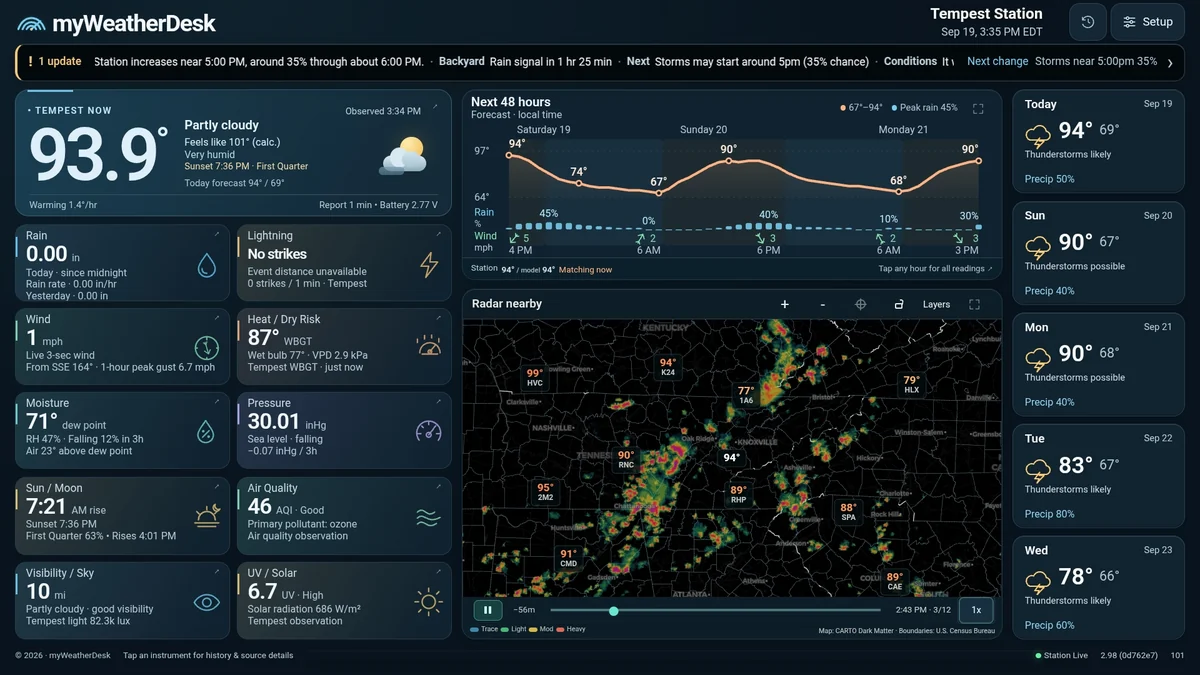Click the 94° starting point on temperature curve

coord(510,155)
